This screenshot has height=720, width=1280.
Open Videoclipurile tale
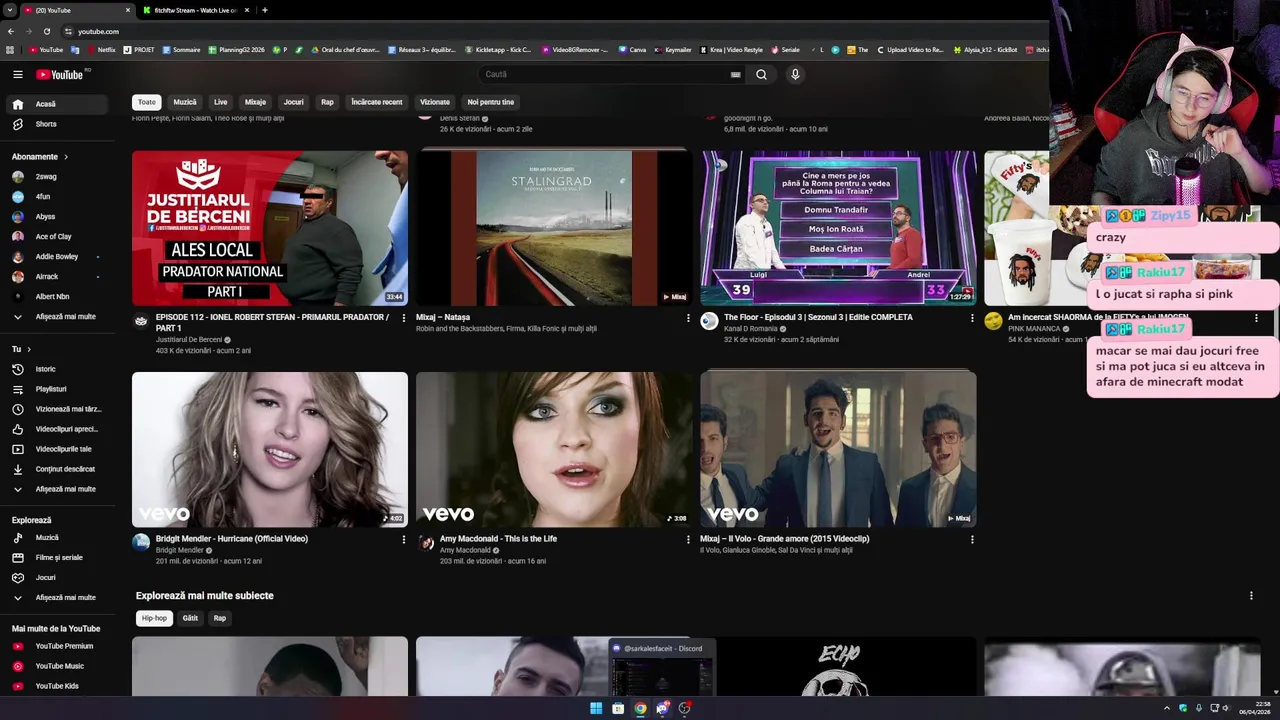coord(57,449)
